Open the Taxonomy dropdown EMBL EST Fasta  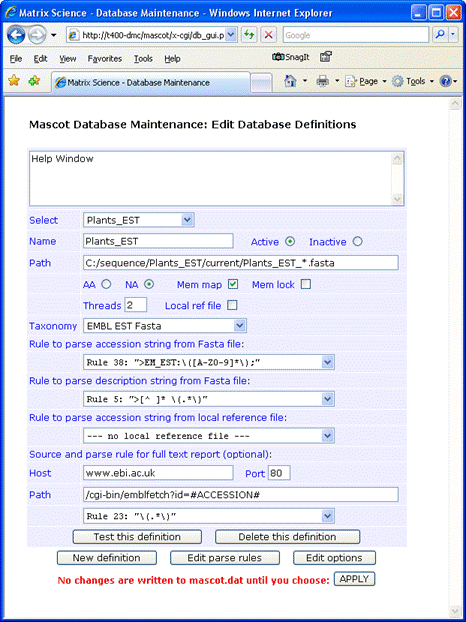[165, 326]
